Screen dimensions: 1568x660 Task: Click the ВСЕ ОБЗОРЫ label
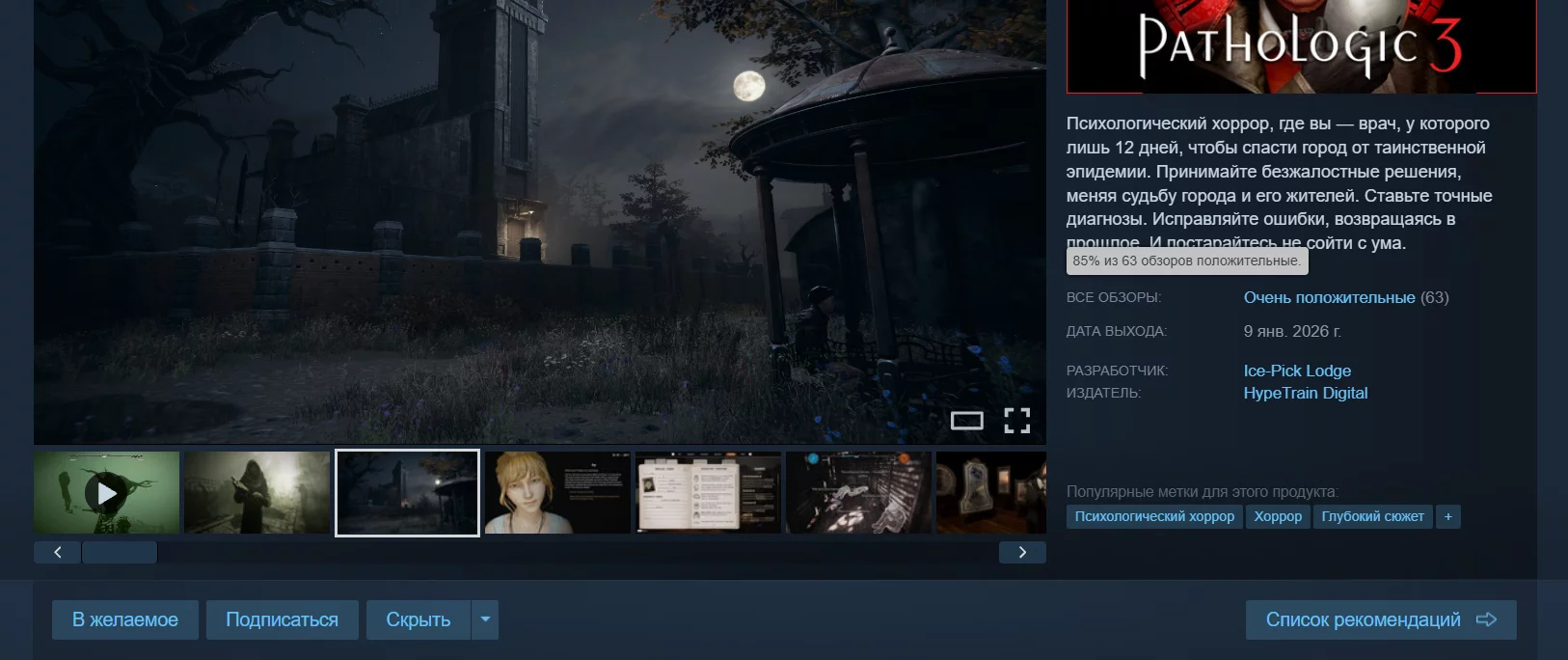click(x=1114, y=297)
